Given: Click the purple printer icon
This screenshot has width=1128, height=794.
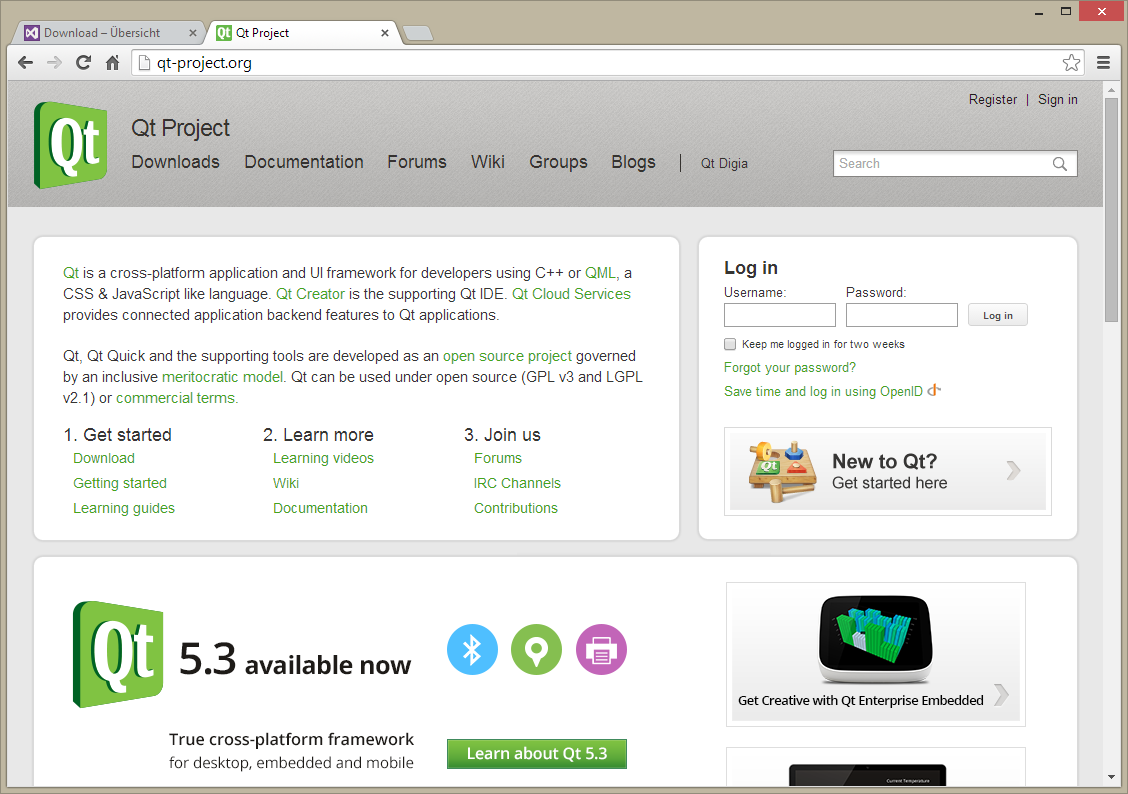Looking at the screenshot, I should [x=601, y=649].
